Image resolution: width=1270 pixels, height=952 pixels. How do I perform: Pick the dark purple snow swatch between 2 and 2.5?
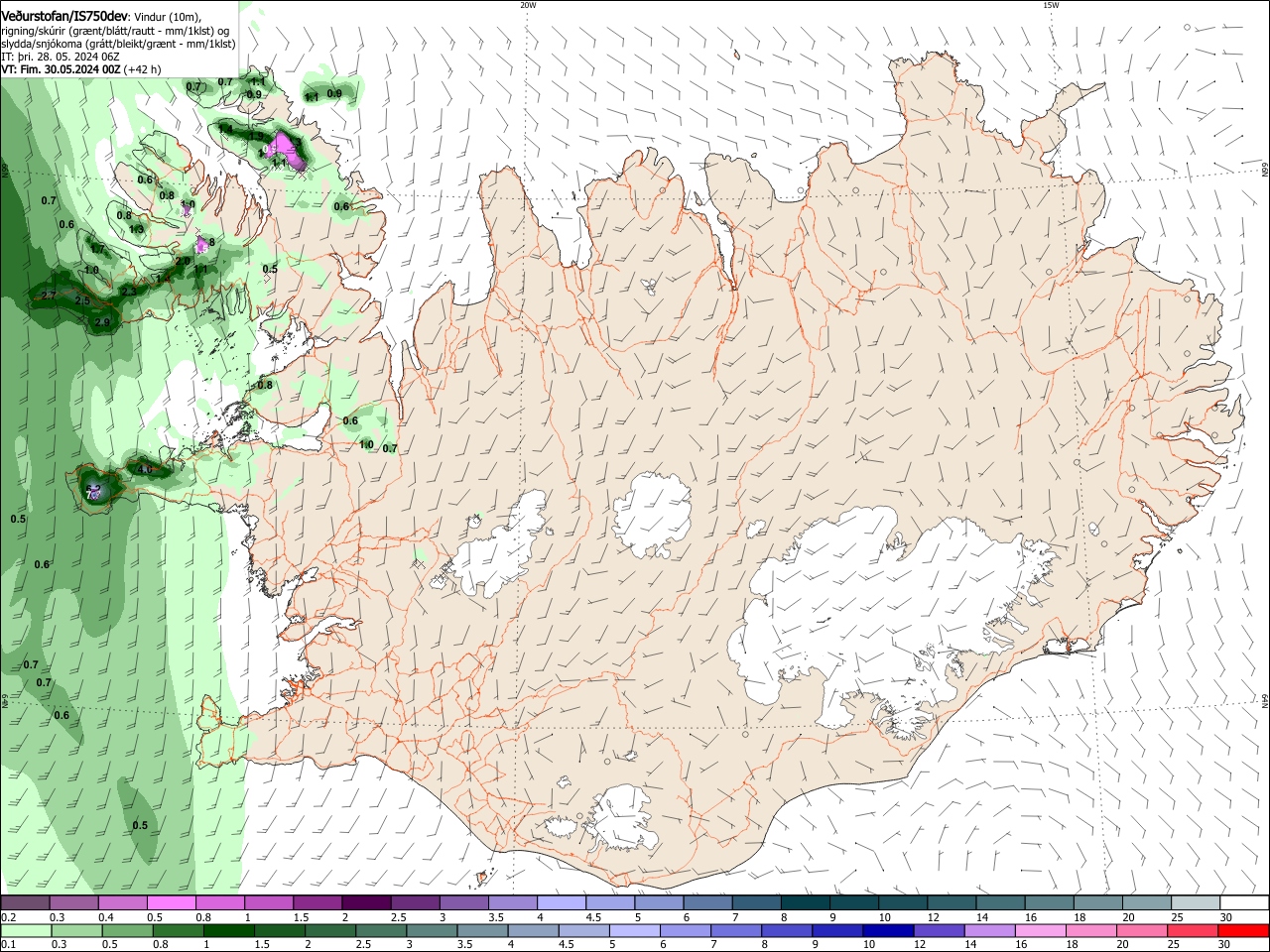365,902
